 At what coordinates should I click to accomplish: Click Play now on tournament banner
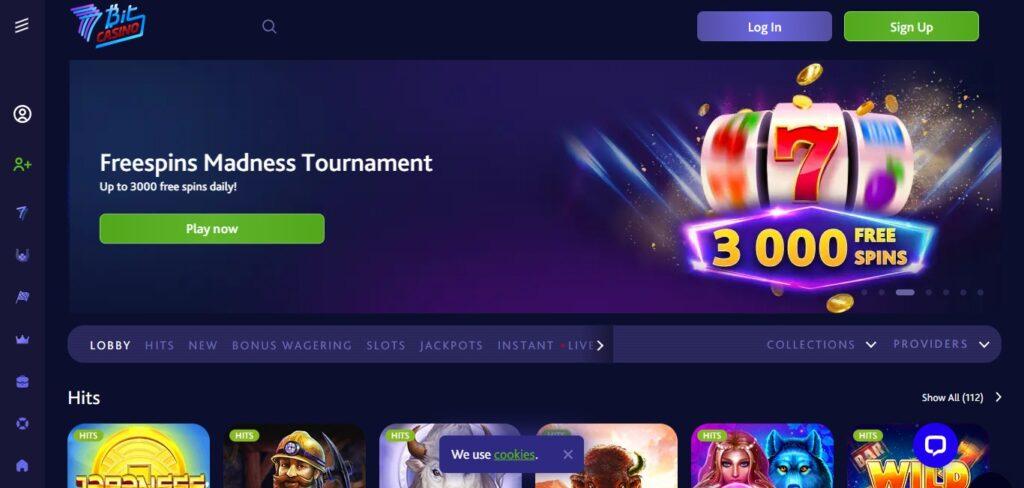point(212,229)
